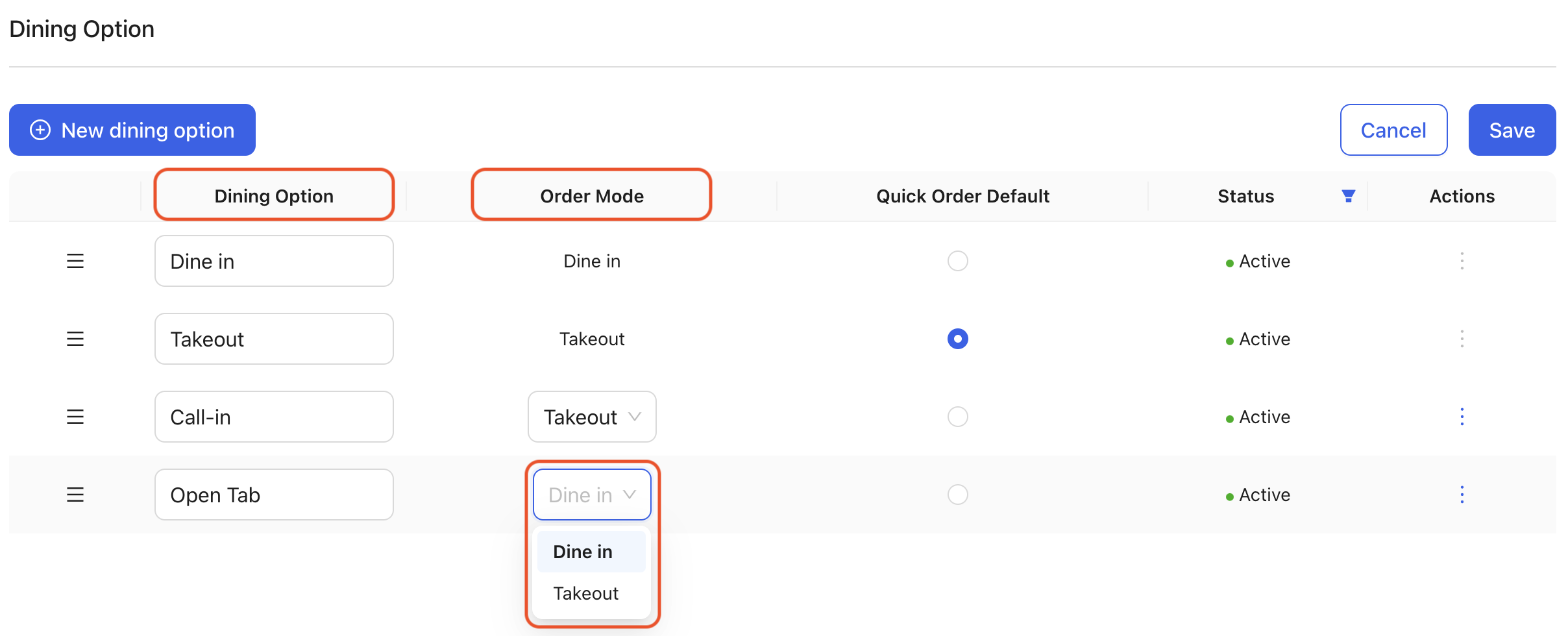
Task: Open the Actions menu for Dine in
Action: coord(1462,261)
